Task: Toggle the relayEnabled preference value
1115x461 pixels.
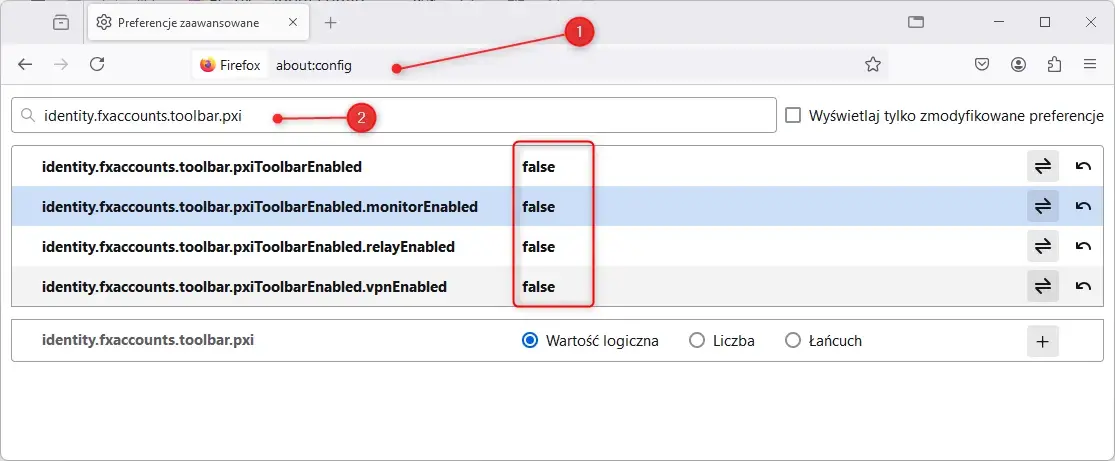Action: (1042, 246)
